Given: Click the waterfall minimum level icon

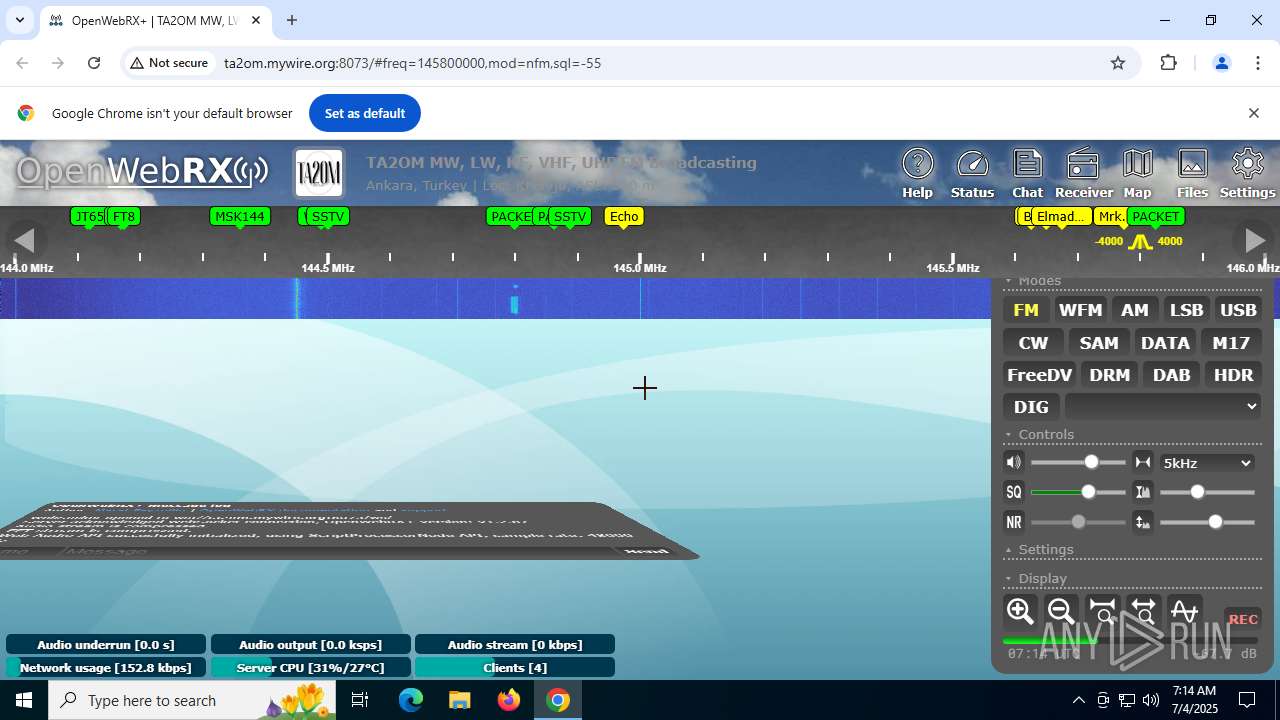Looking at the screenshot, I should click(x=1142, y=492).
